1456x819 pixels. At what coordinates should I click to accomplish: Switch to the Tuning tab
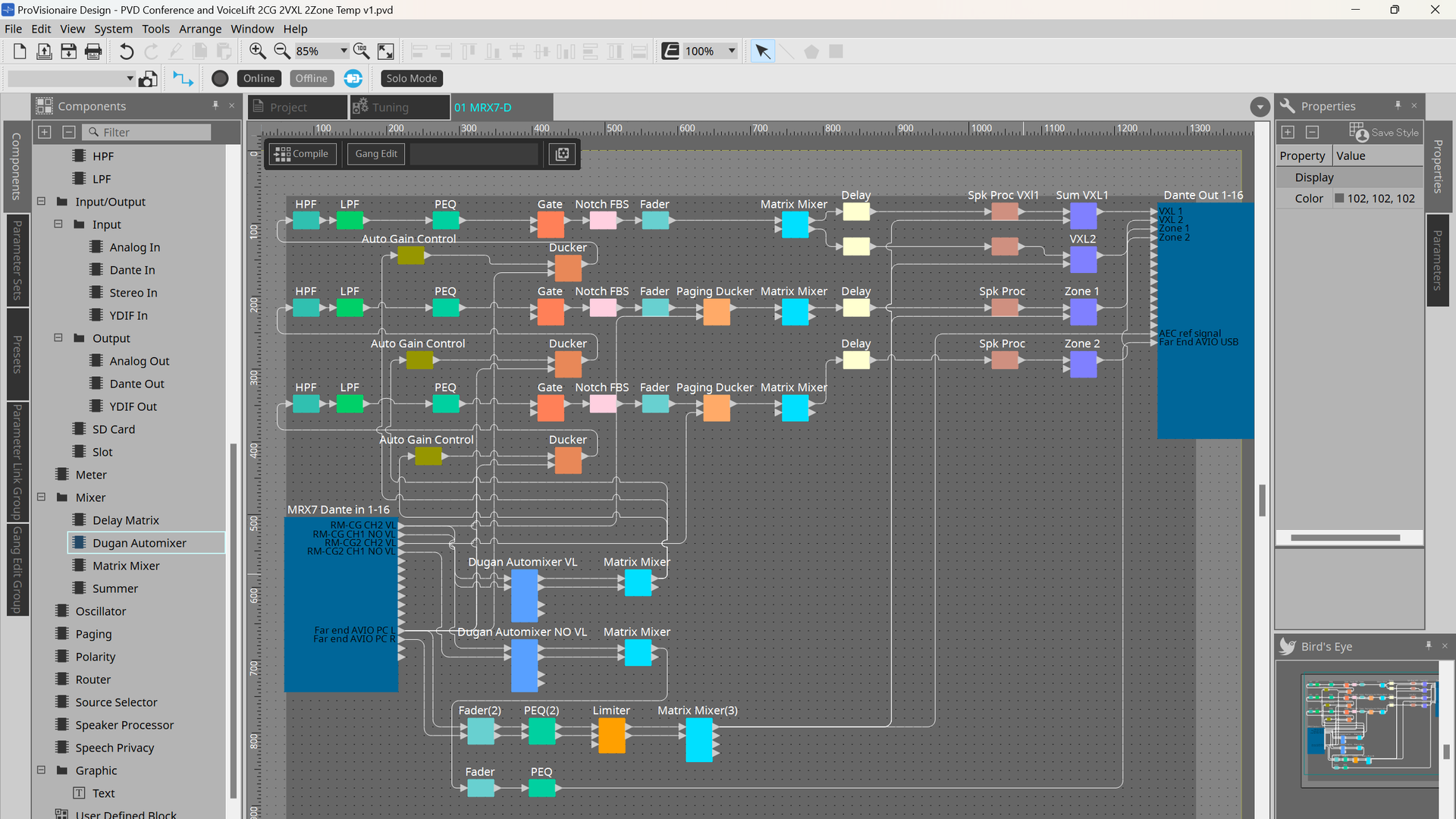[x=400, y=107]
